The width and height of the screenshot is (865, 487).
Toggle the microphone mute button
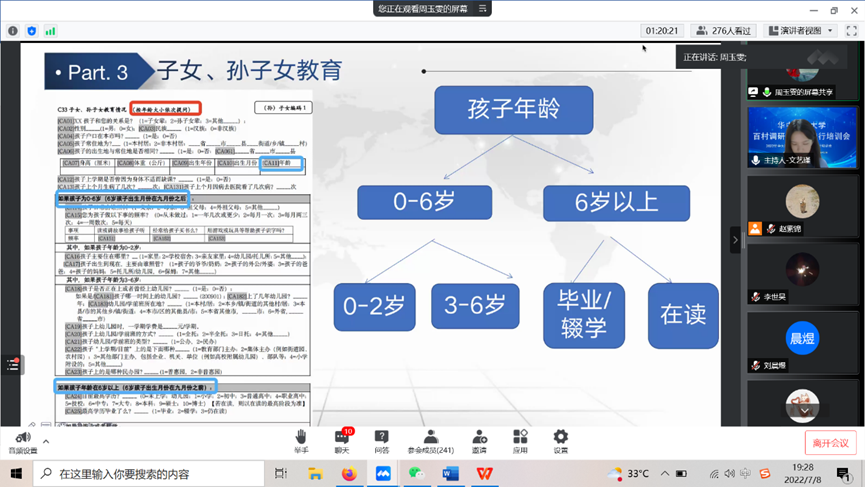22,439
